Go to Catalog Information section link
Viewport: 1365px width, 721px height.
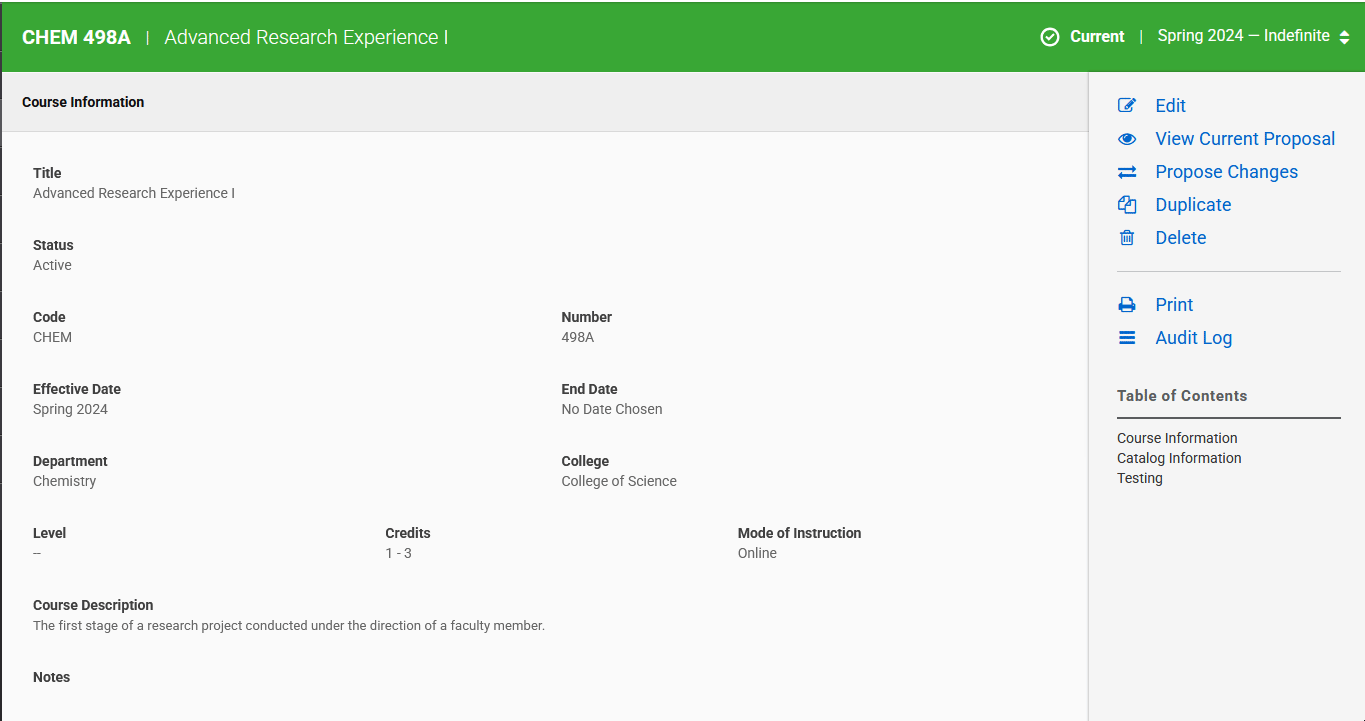tap(1179, 458)
